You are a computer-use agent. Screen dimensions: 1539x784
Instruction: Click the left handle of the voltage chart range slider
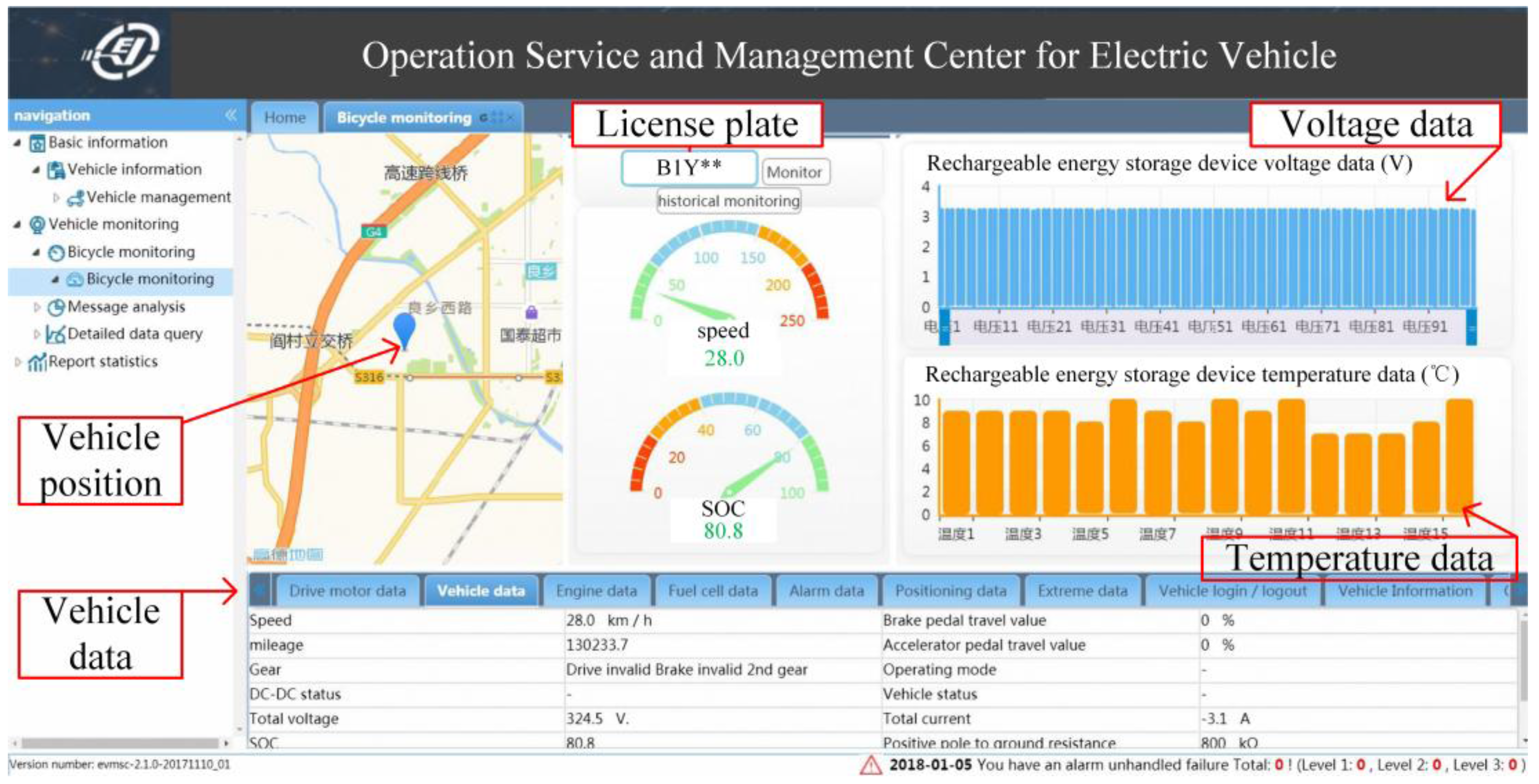pos(945,327)
